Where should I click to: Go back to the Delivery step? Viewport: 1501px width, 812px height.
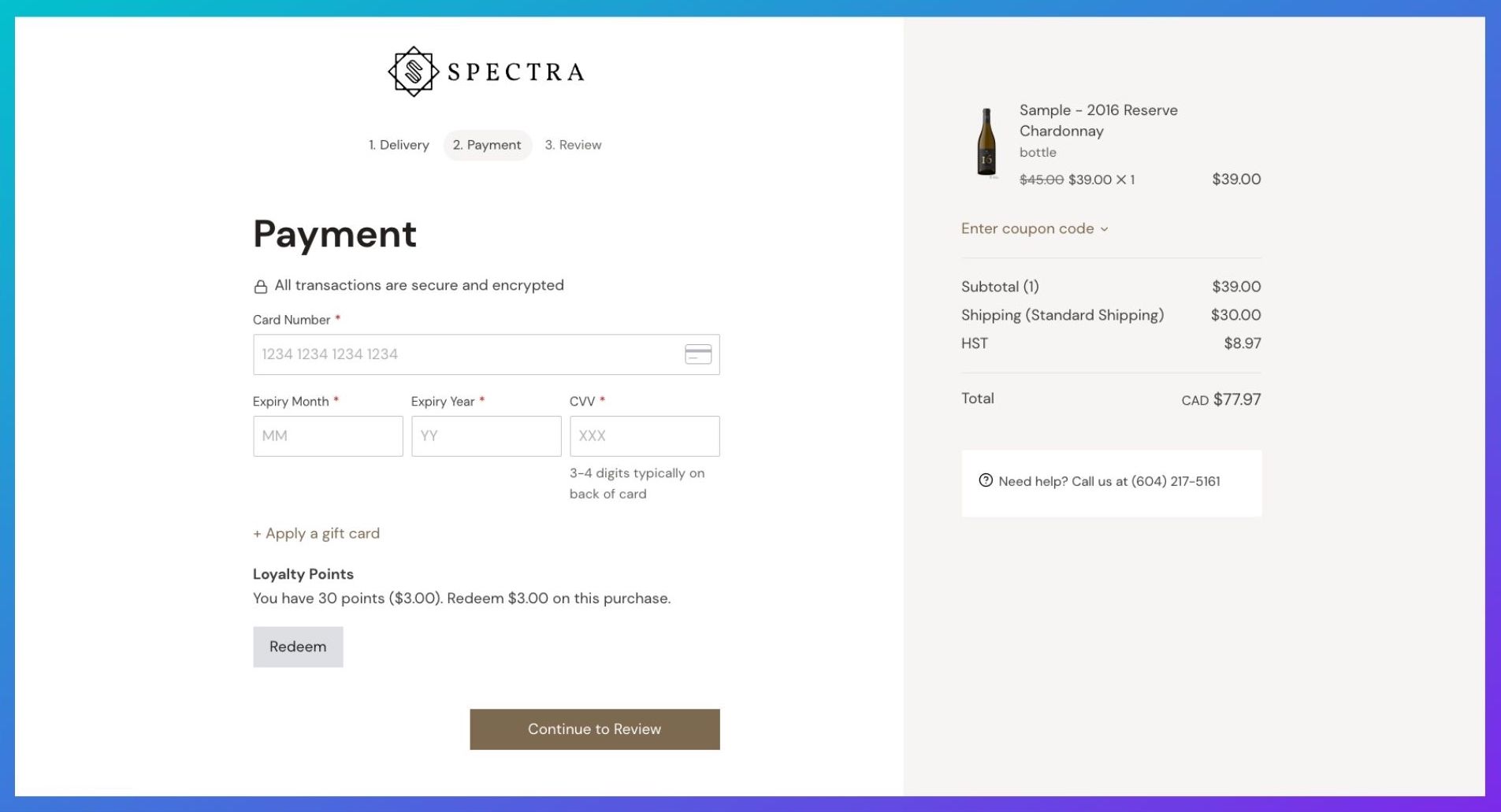pyautogui.click(x=399, y=145)
